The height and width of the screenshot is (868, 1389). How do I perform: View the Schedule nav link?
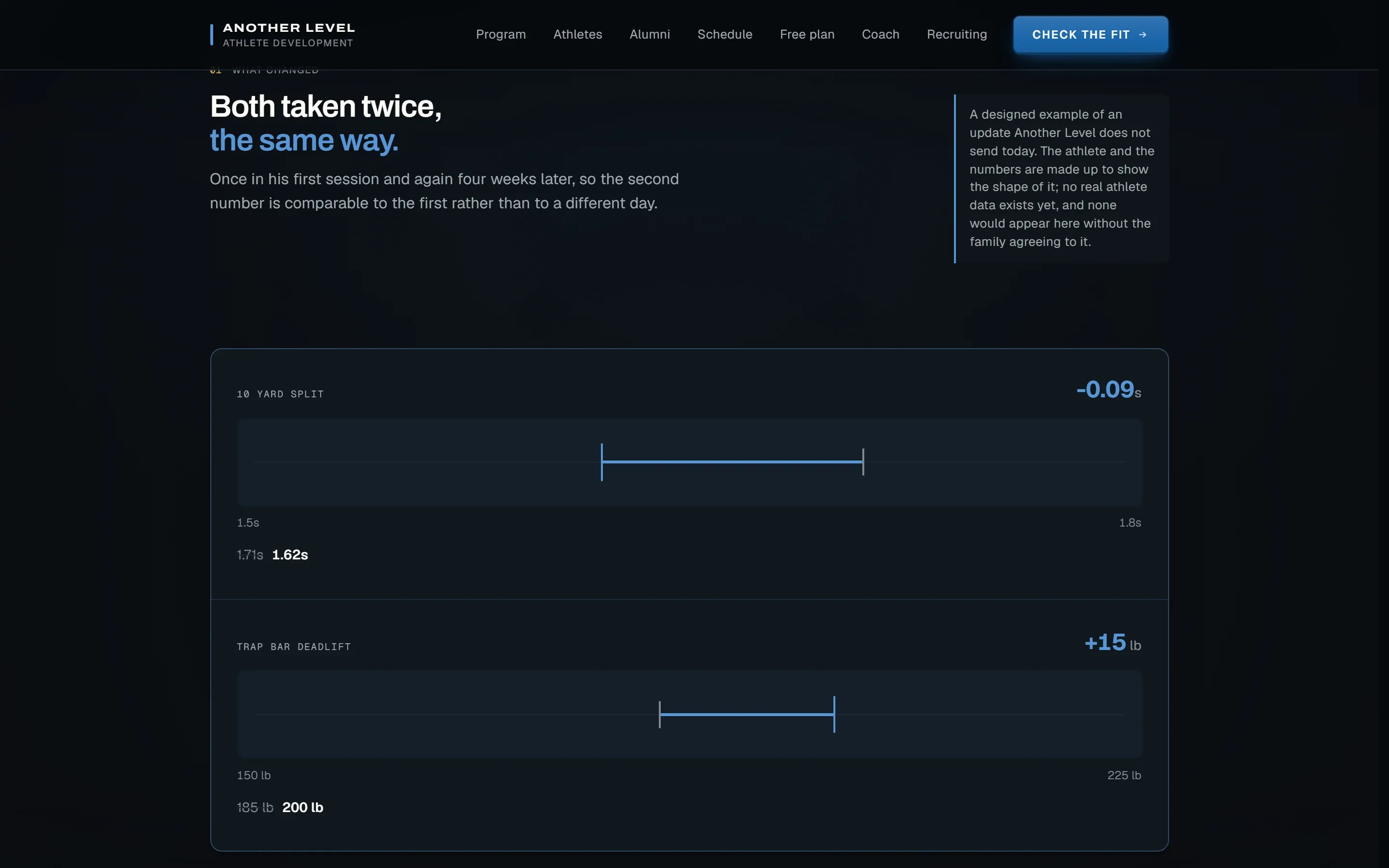pyautogui.click(x=724, y=34)
